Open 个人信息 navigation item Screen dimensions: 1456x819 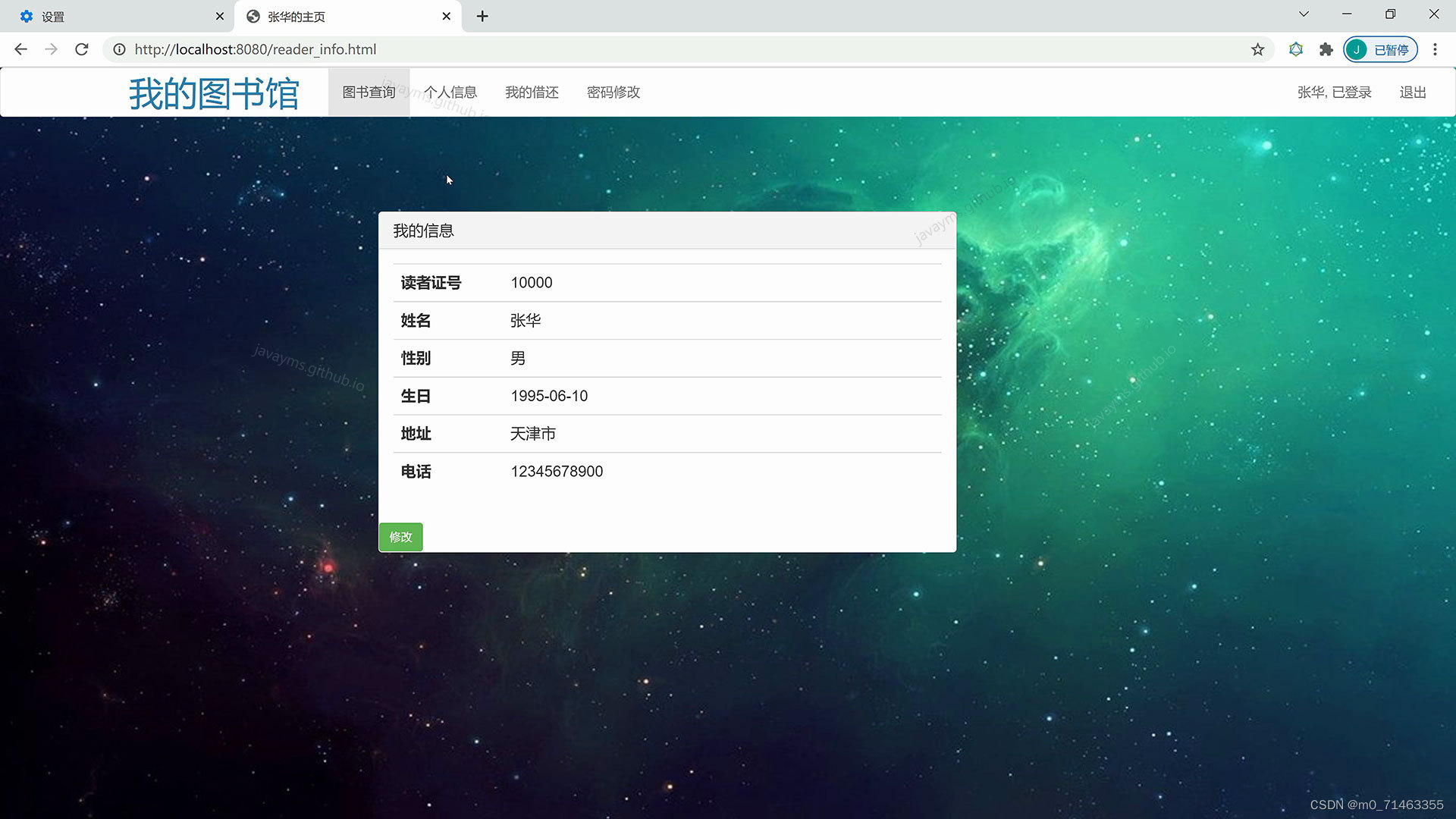(450, 92)
